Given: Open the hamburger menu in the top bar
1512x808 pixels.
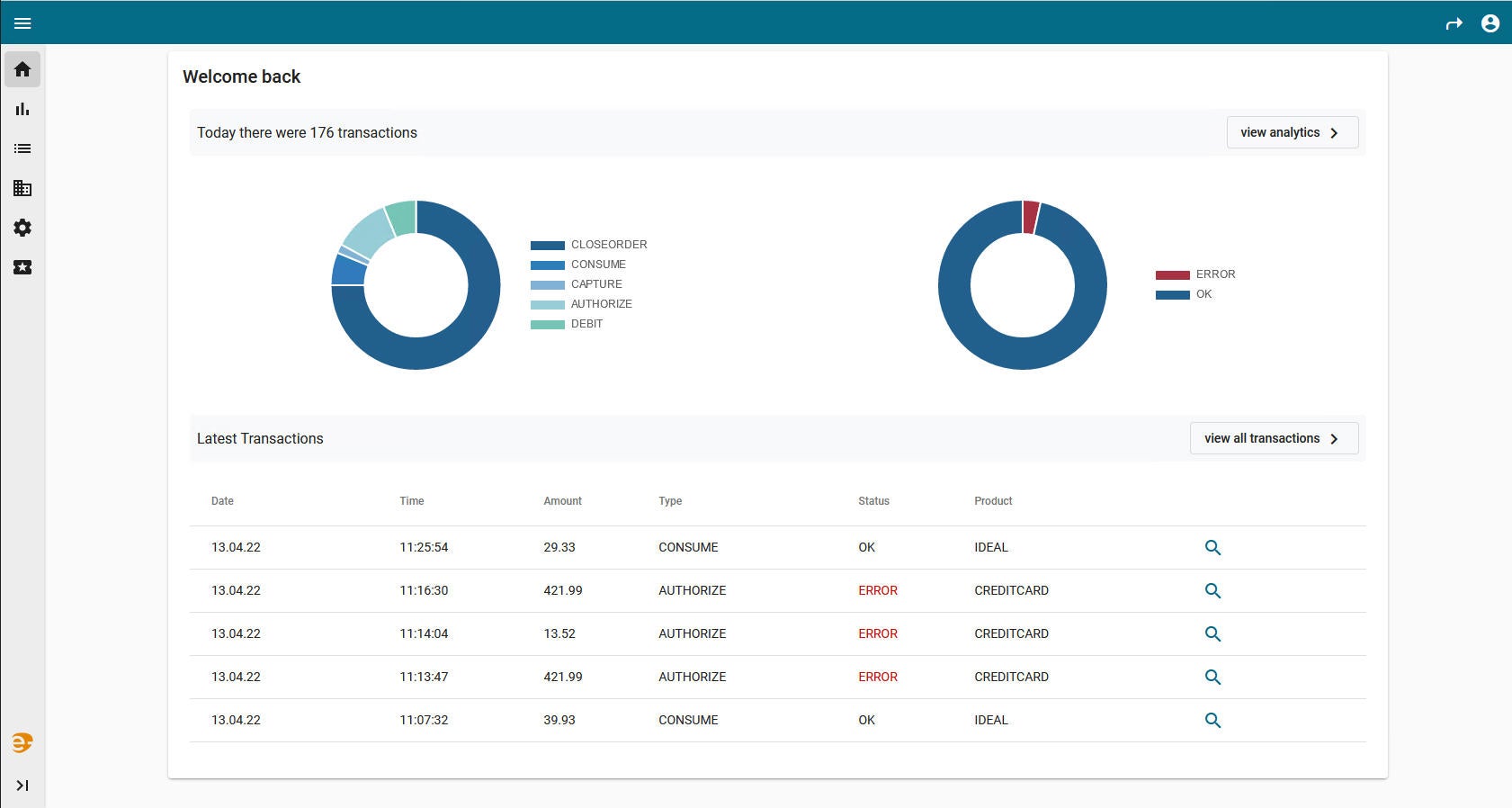Looking at the screenshot, I should coord(22,23).
